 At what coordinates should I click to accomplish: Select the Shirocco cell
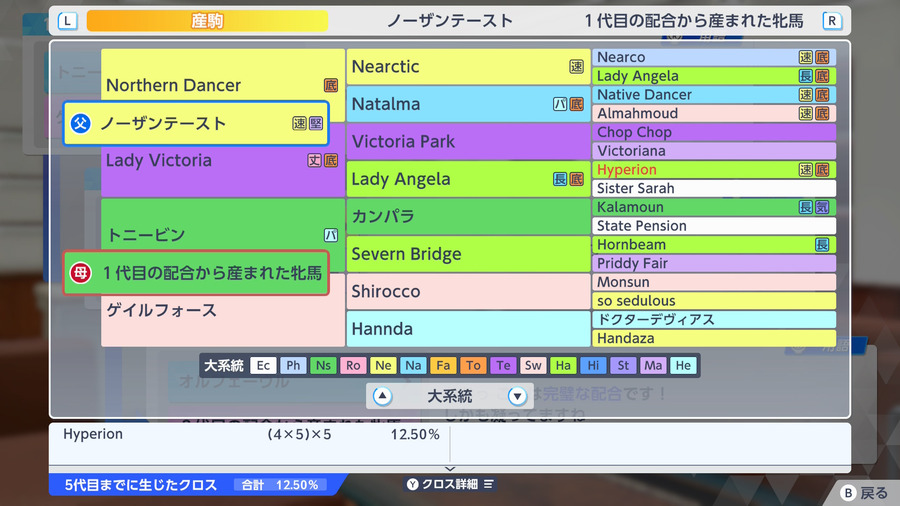point(468,291)
